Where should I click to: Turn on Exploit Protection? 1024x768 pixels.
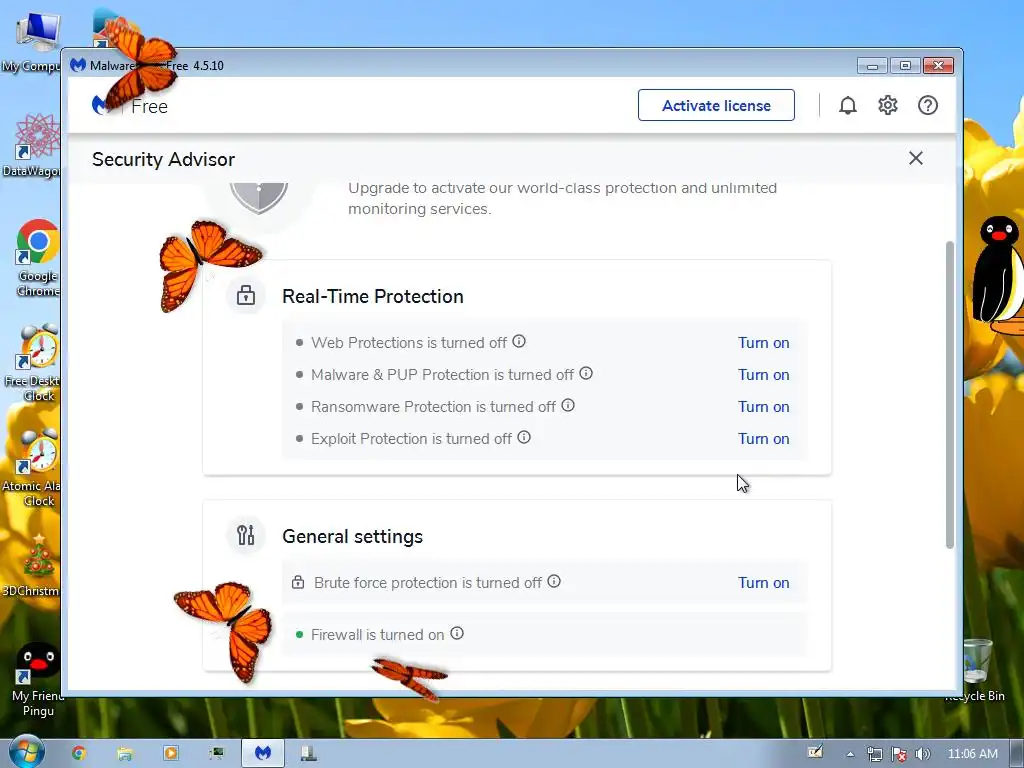pos(763,439)
